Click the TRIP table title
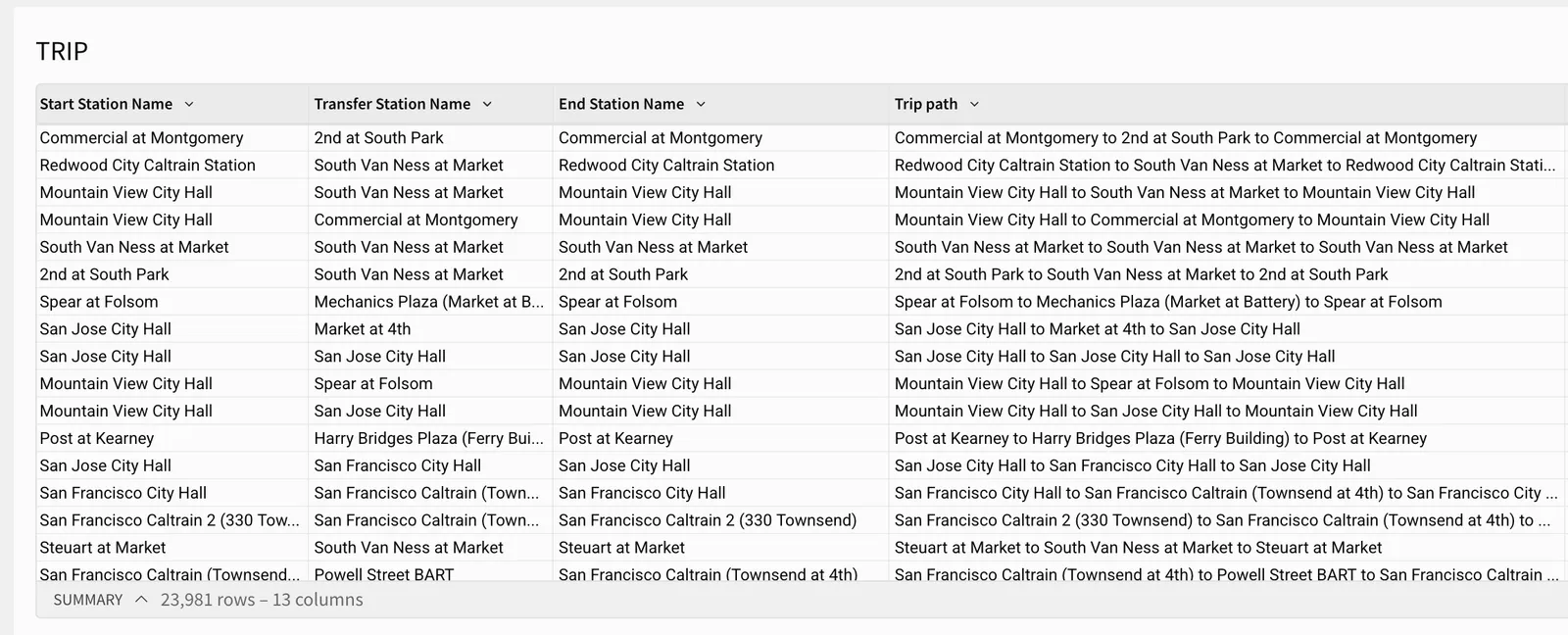1568x635 pixels. tap(62, 51)
